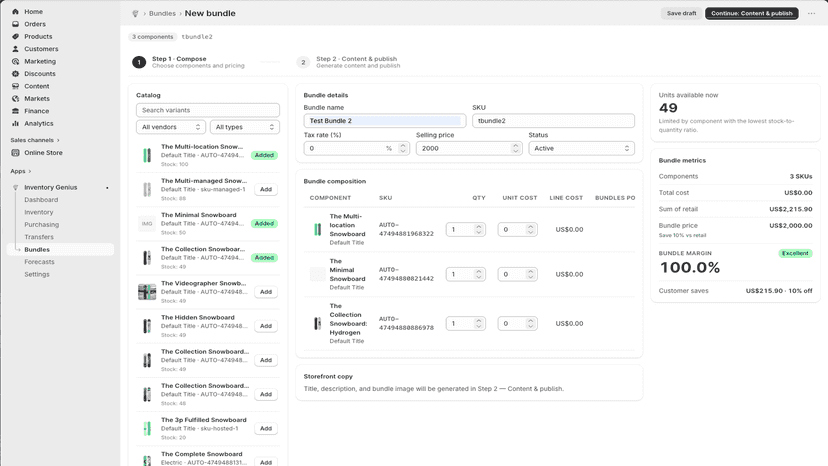Expand Sales channels section
The width and height of the screenshot is (828, 466).
coord(35,140)
